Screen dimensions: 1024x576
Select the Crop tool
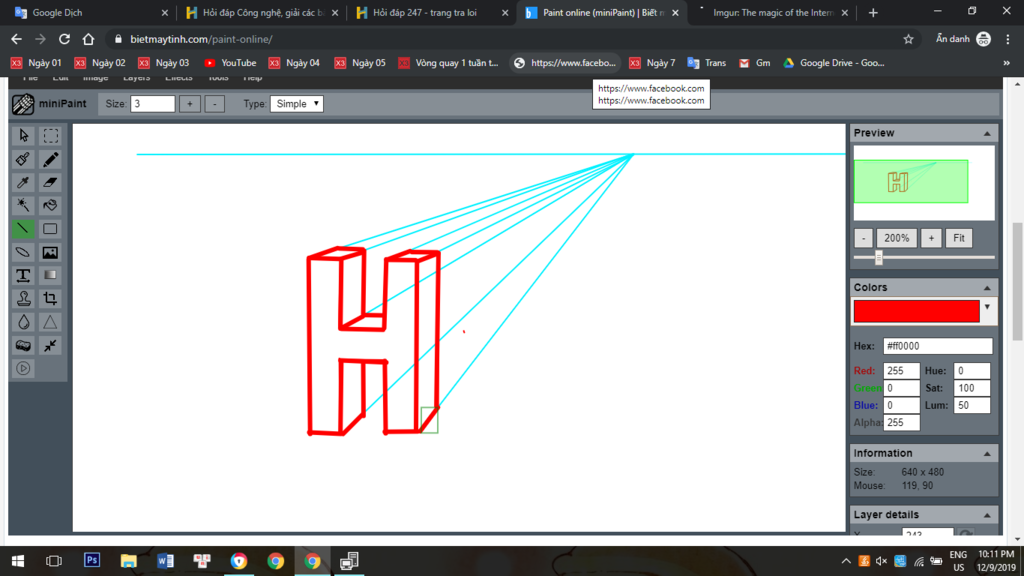point(50,299)
